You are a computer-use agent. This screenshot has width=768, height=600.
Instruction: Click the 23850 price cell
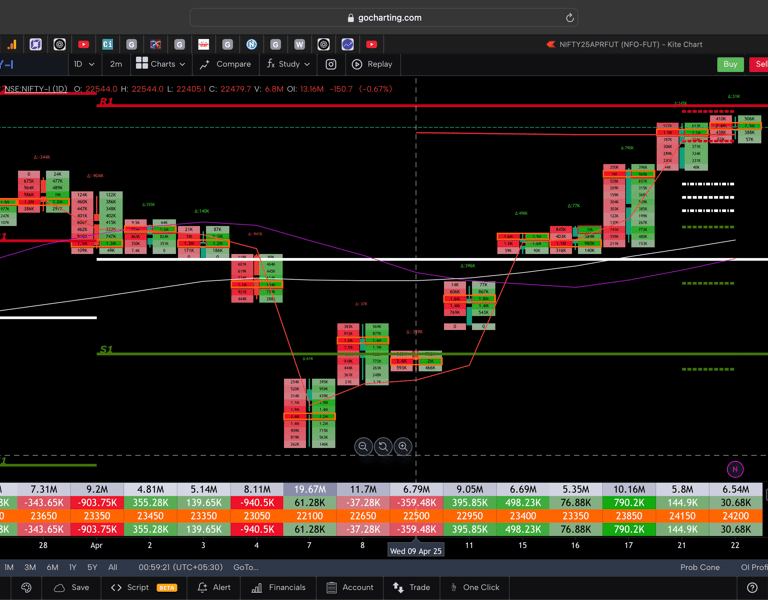click(628, 516)
